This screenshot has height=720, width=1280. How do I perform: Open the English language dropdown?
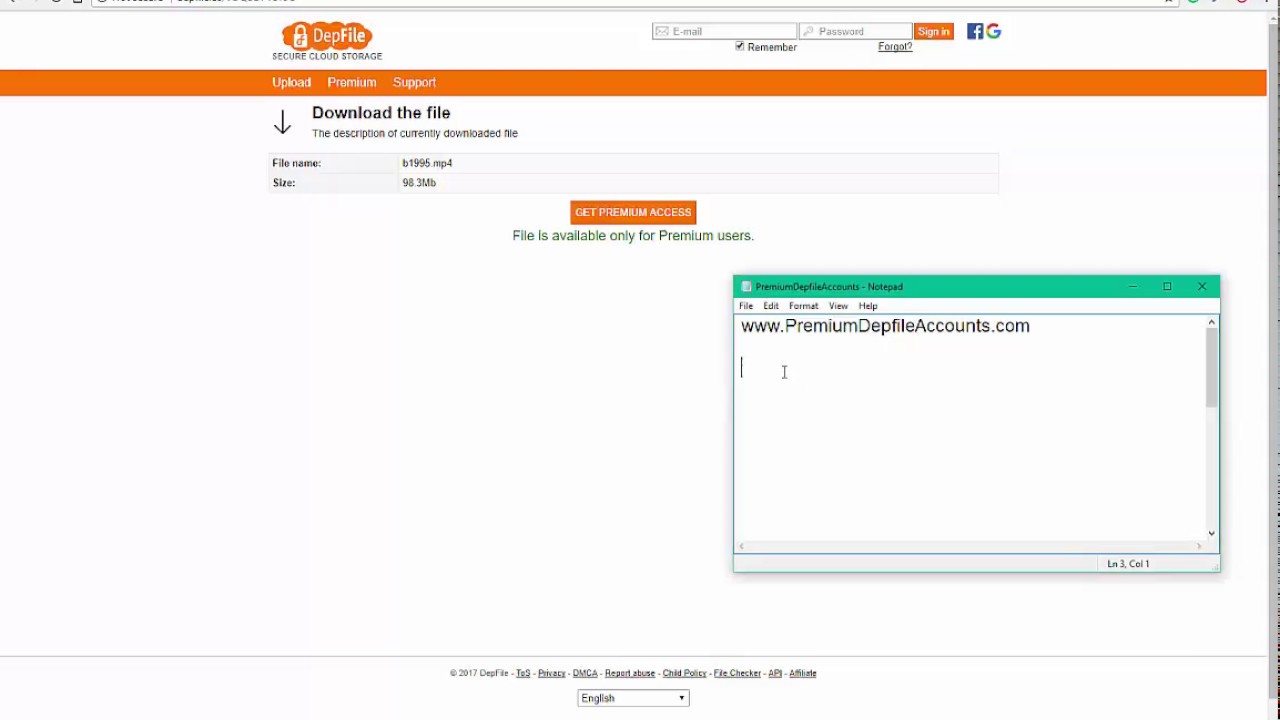coord(633,698)
